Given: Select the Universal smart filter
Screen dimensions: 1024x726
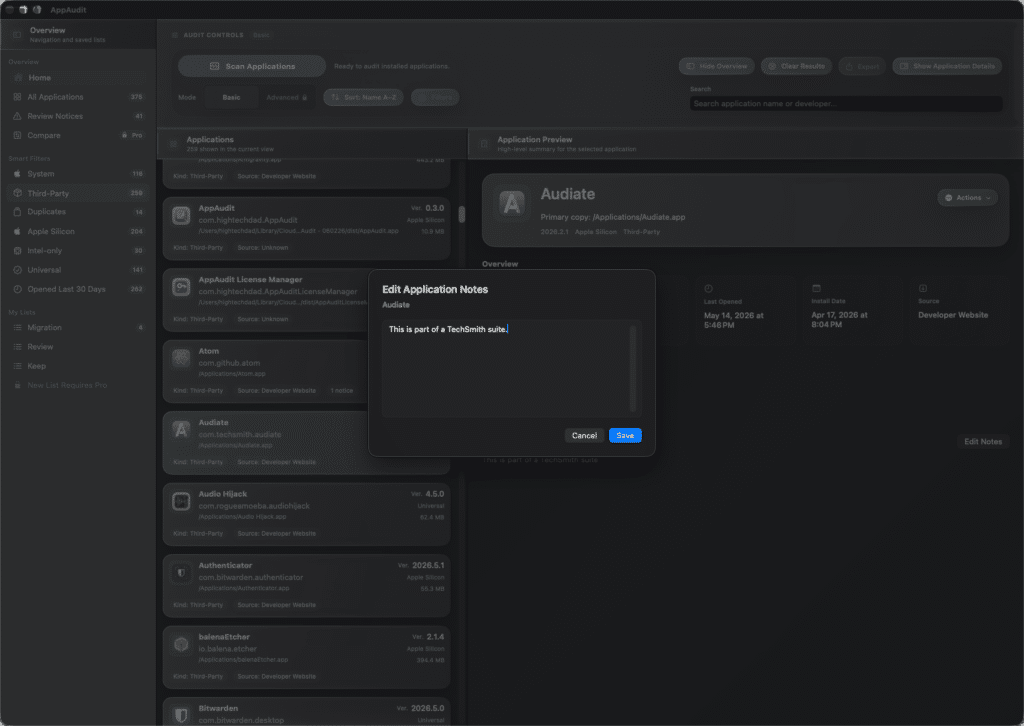Looking at the screenshot, I should [78, 270].
